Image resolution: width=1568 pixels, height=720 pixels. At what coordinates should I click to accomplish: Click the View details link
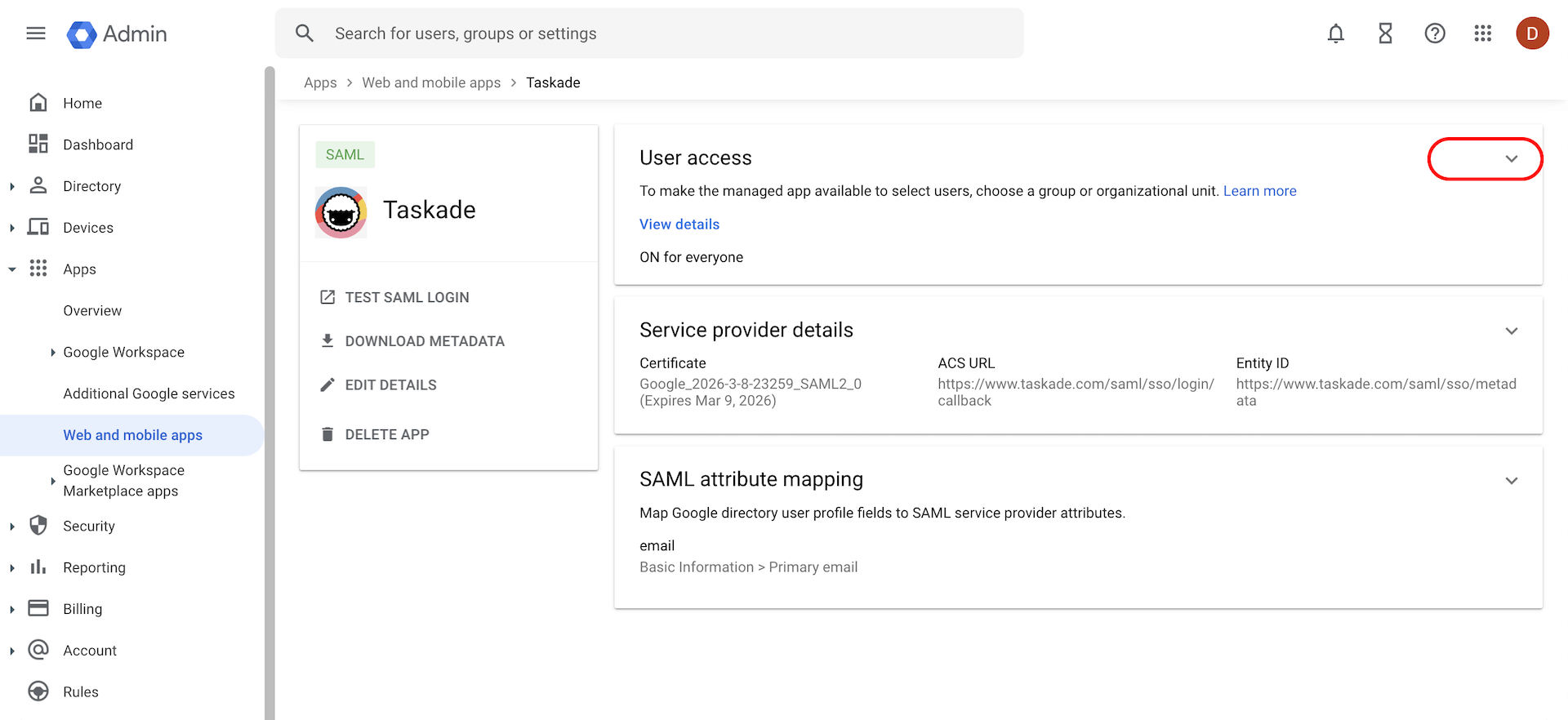(679, 224)
